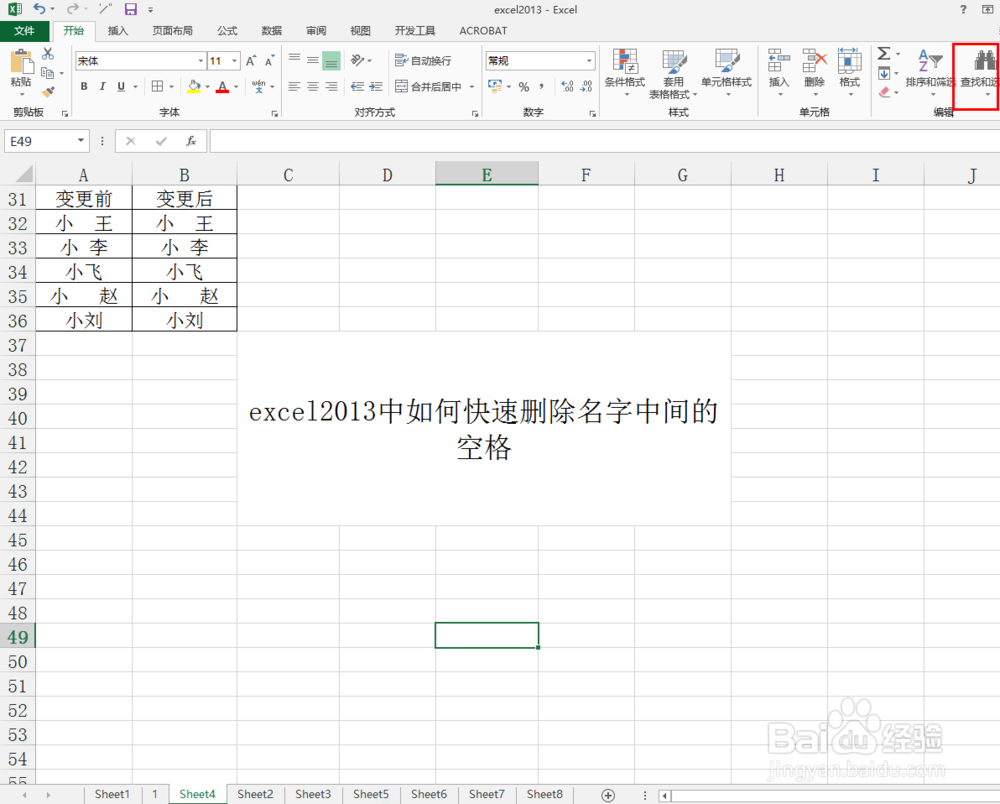This screenshot has height=804, width=1000.
Task: Click 合并后居中 merge and center
Action: tap(428, 86)
